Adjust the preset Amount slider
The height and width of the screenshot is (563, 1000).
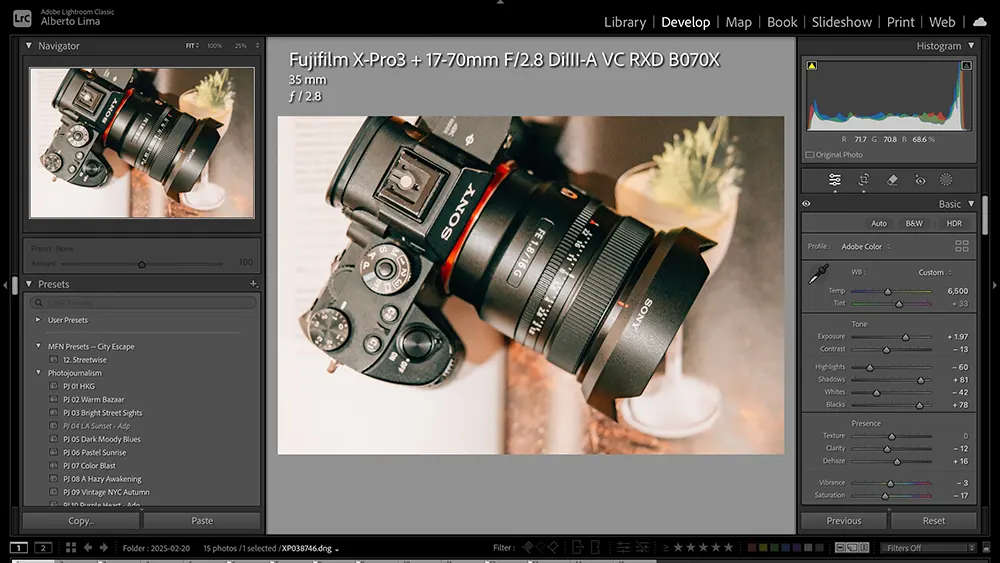click(x=142, y=264)
